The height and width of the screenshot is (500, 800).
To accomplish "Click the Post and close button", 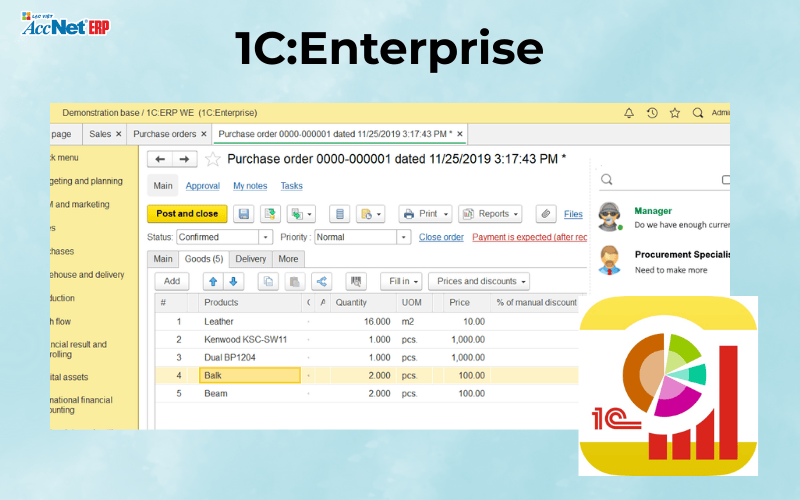I will pos(187,214).
